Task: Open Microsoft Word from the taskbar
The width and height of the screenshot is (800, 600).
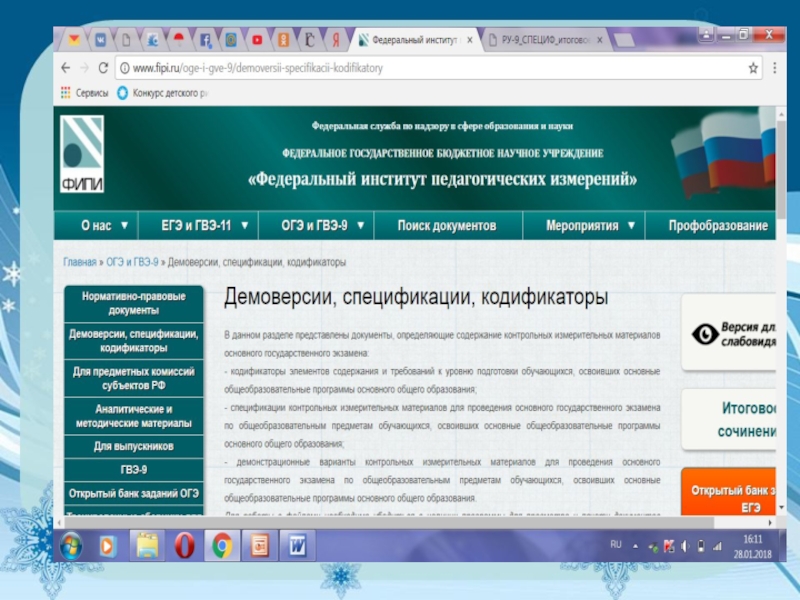Action: coord(297,546)
